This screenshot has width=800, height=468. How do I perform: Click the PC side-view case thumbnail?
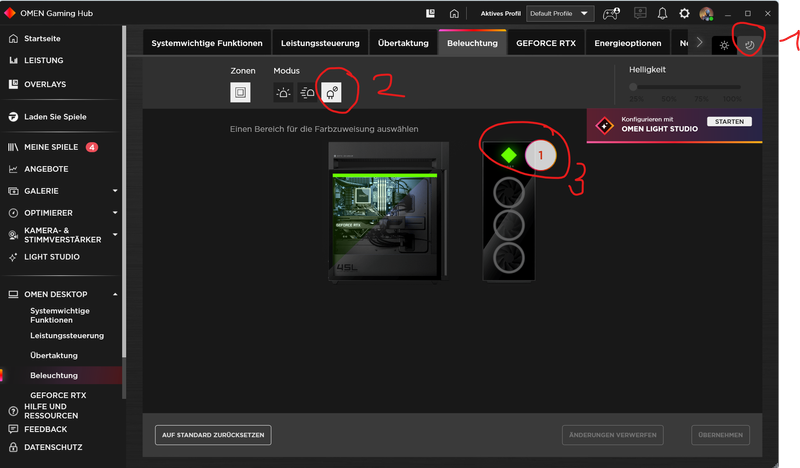389,211
